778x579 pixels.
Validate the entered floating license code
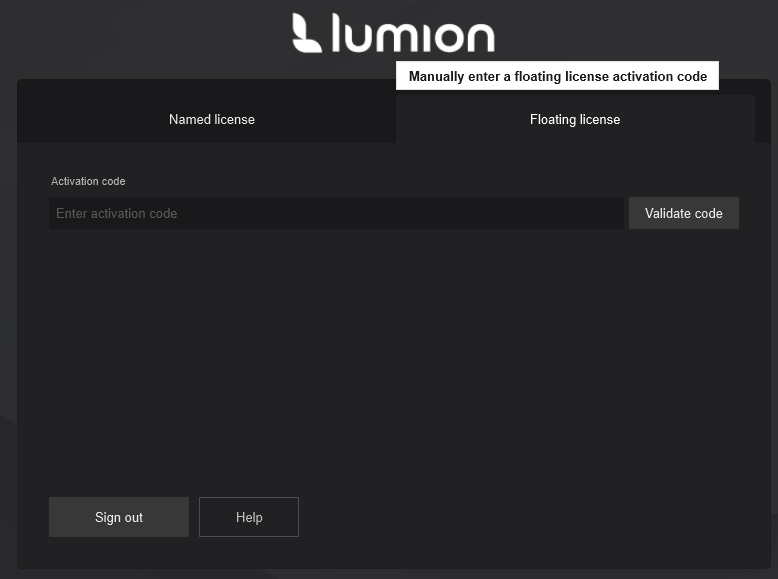683,213
